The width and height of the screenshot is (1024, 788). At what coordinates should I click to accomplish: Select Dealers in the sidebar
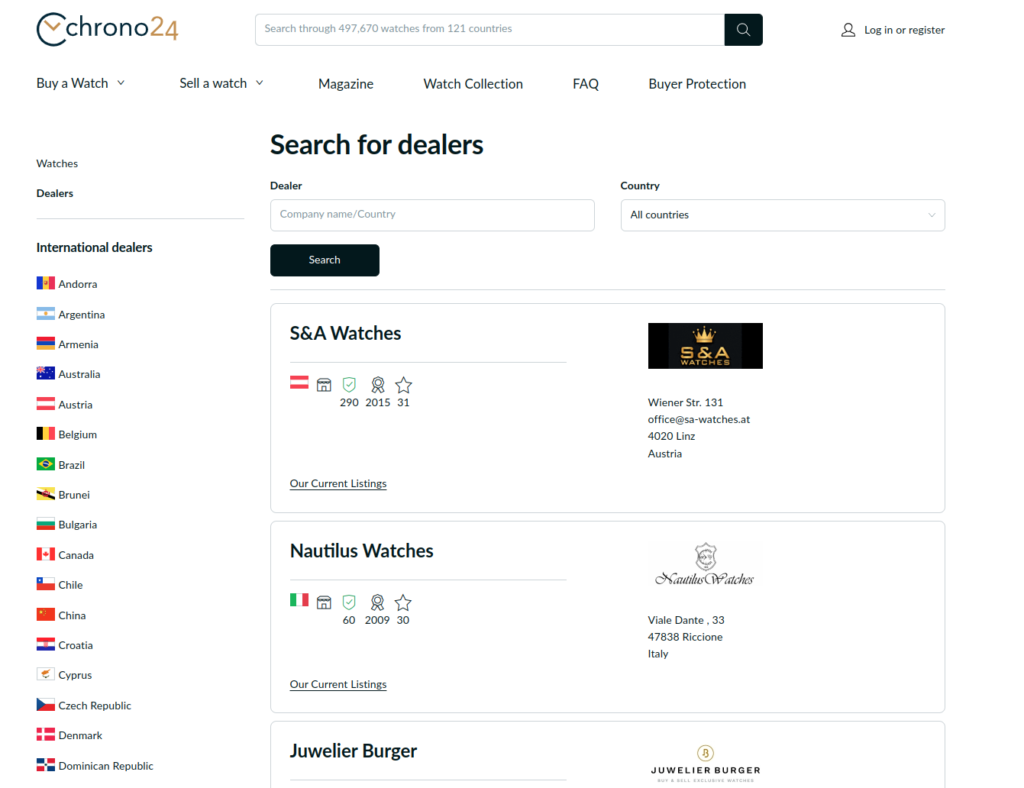pyautogui.click(x=55, y=193)
